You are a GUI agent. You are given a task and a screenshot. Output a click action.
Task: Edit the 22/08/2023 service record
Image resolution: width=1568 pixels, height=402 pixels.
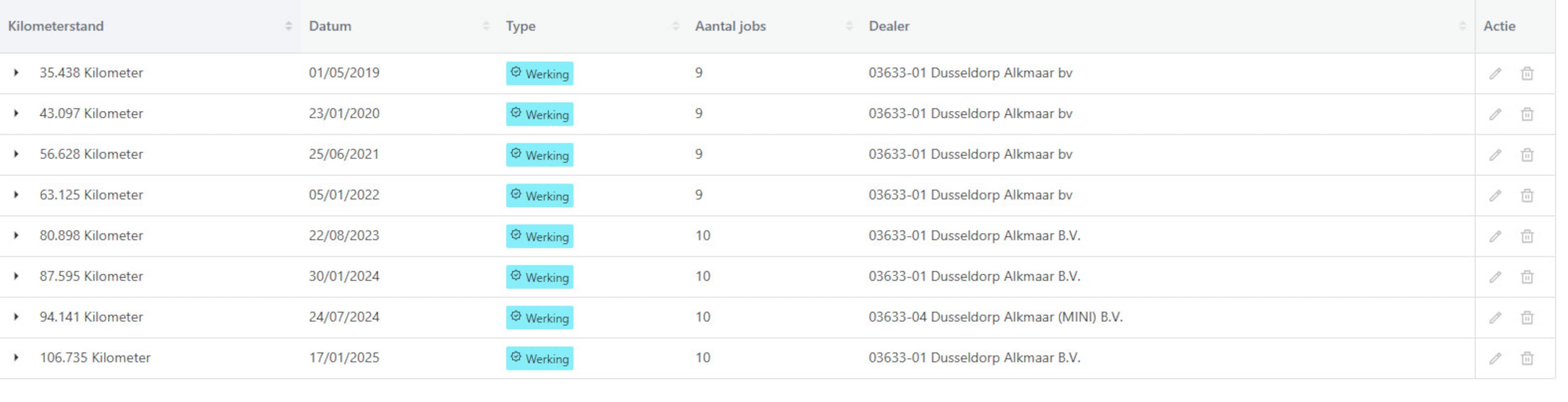point(1495,236)
